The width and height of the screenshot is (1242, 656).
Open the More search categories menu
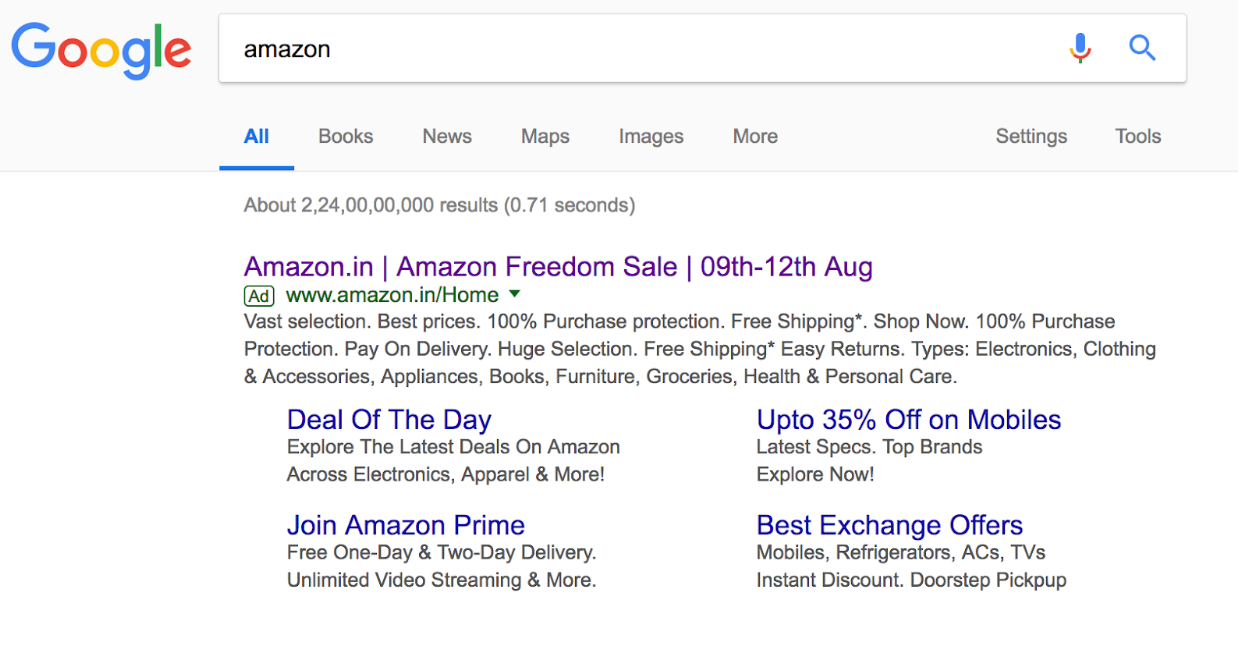click(754, 136)
